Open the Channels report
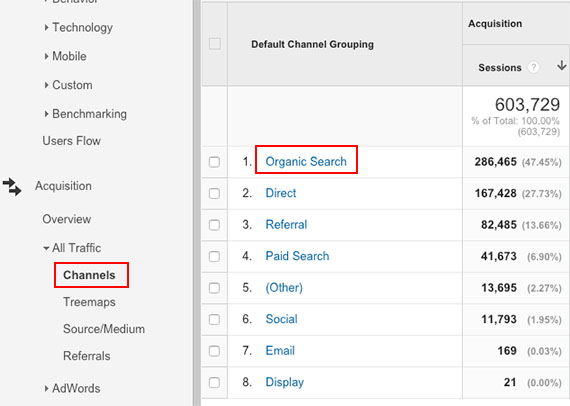Viewport: 570px width, 406px height. [x=89, y=275]
